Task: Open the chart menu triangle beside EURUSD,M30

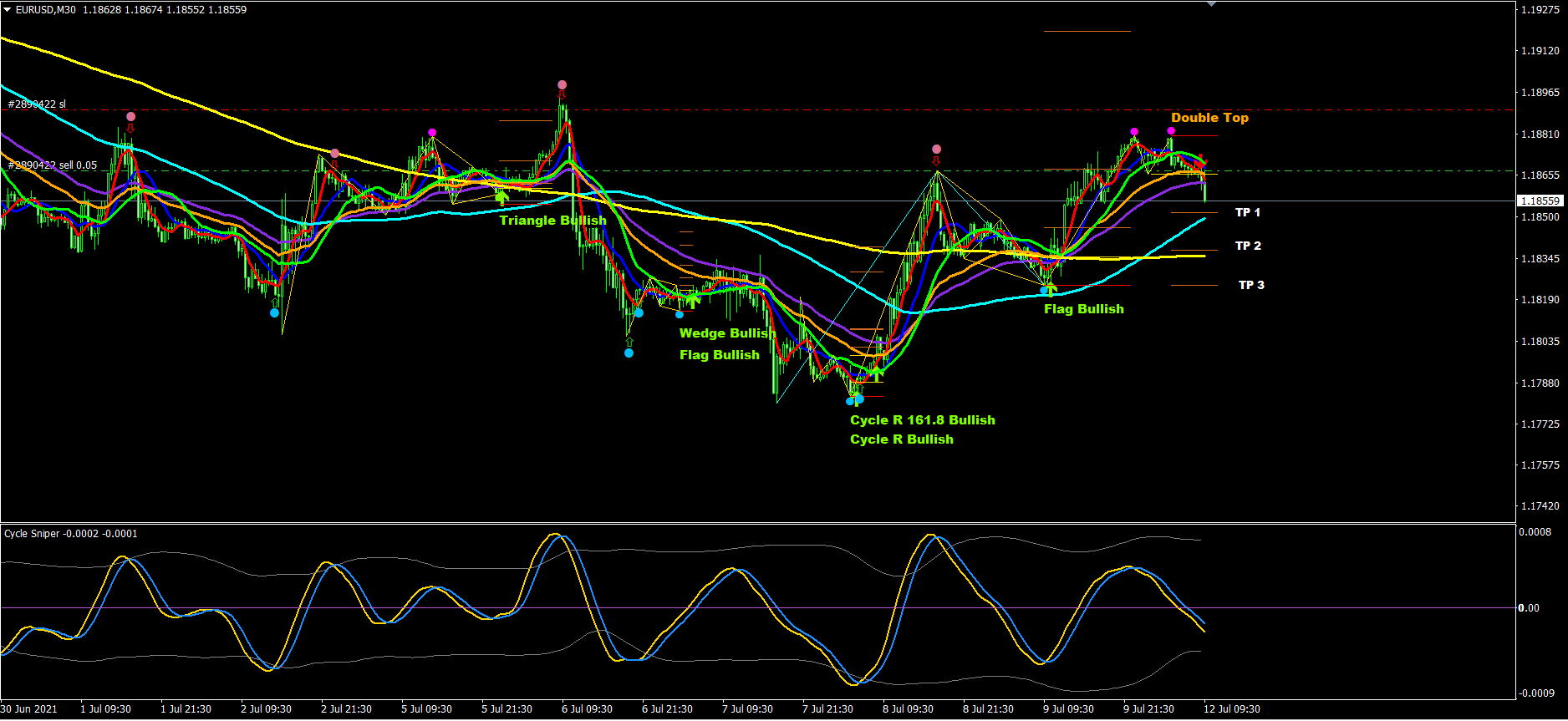Action: coord(8,10)
